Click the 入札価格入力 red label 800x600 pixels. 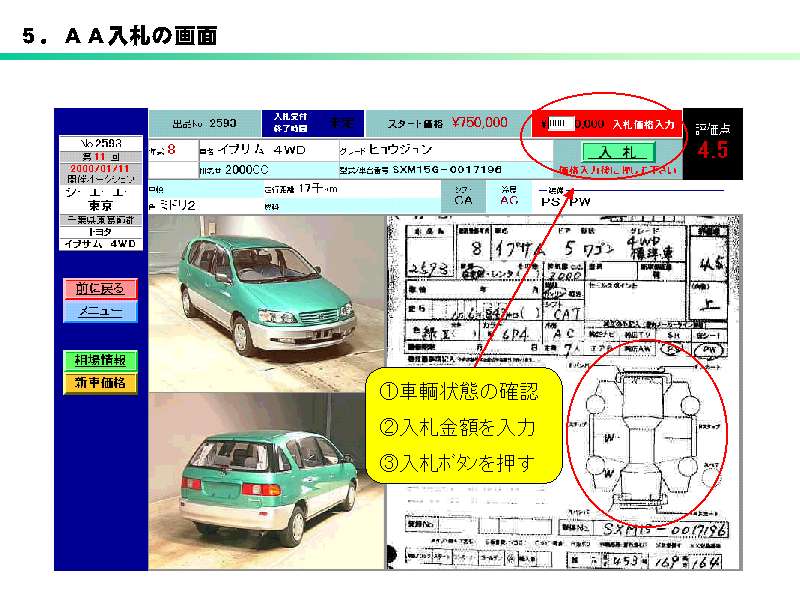[x=643, y=124]
